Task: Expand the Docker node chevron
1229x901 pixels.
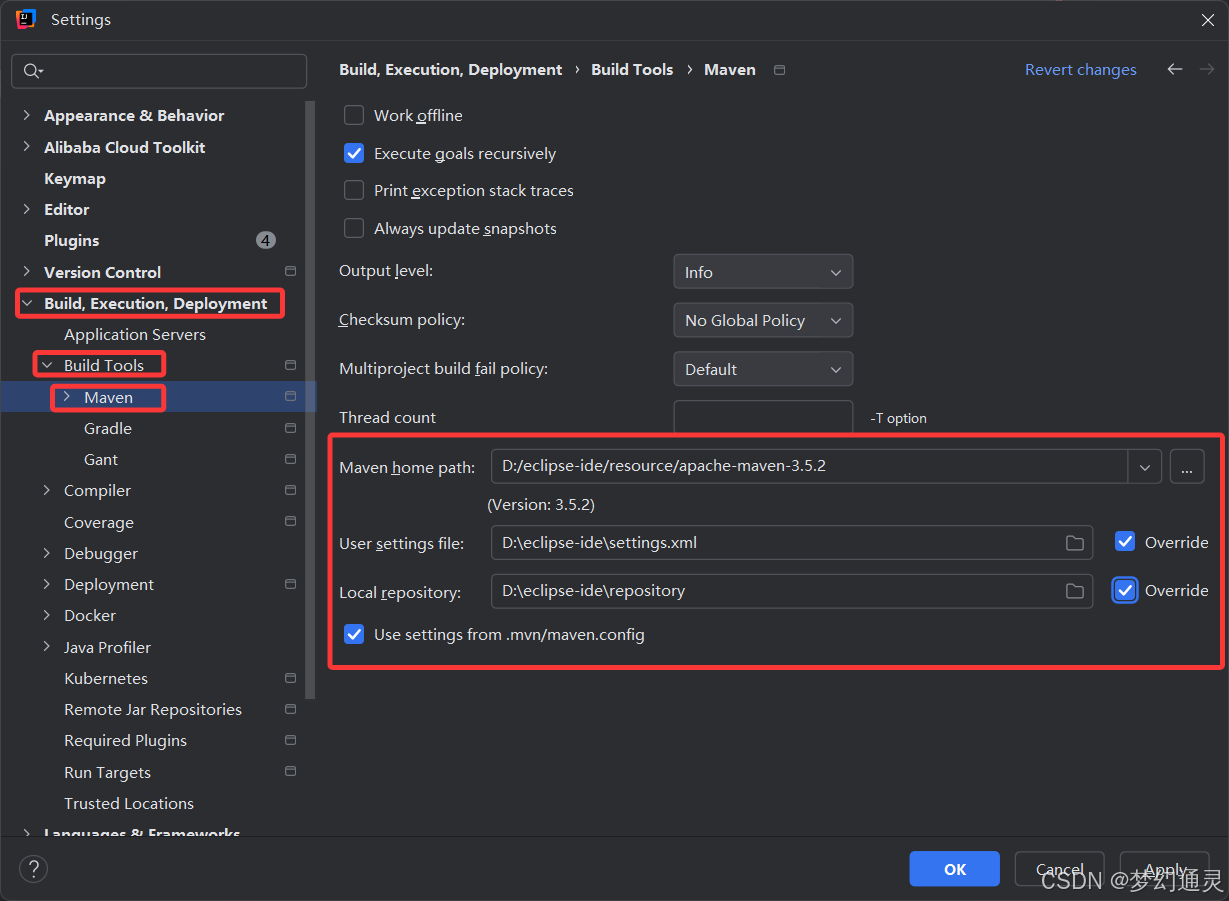Action: tap(47, 615)
